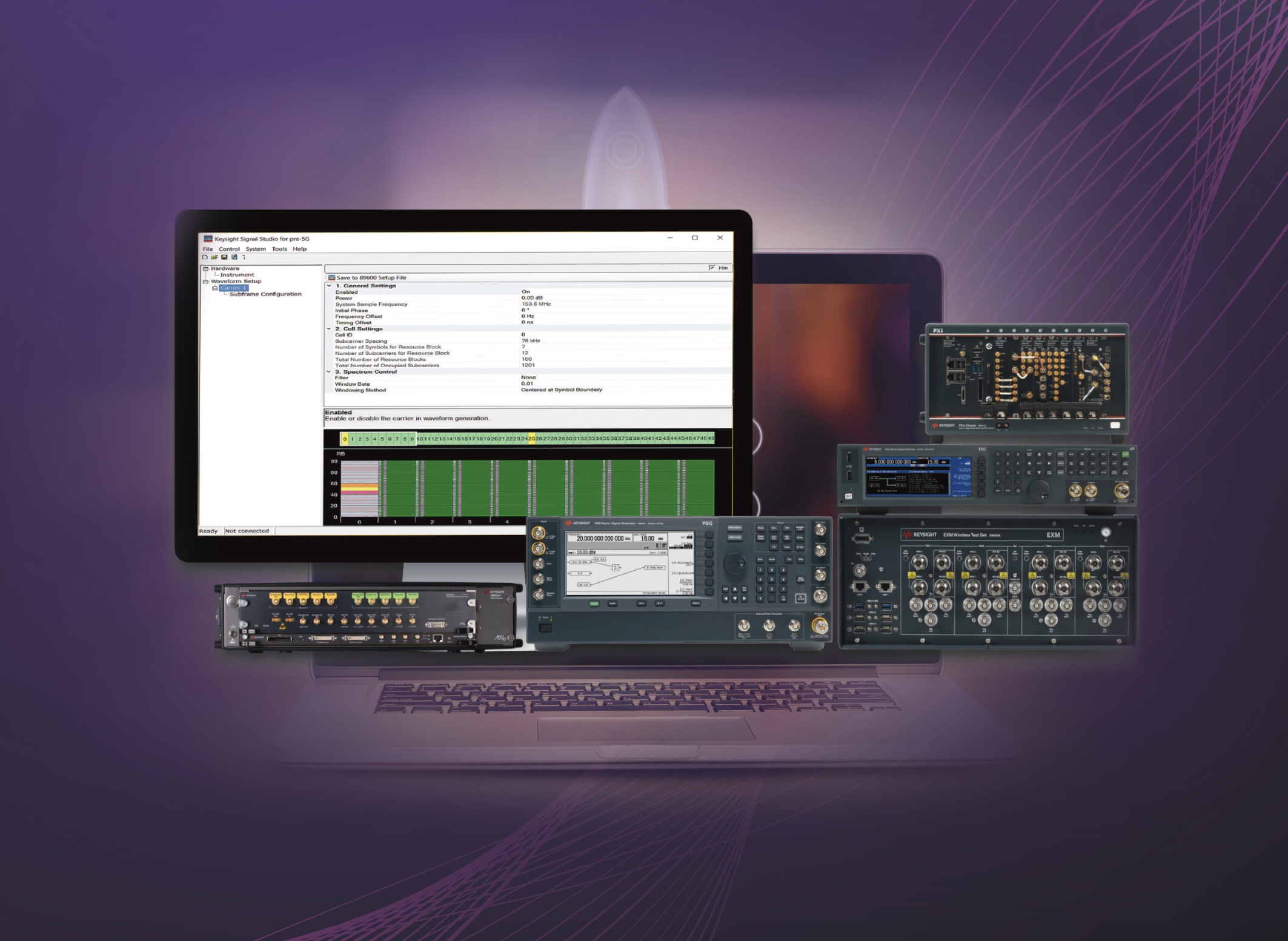1288x941 pixels.
Task: Click the Save disk toolbar icon
Action: click(x=224, y=257)
